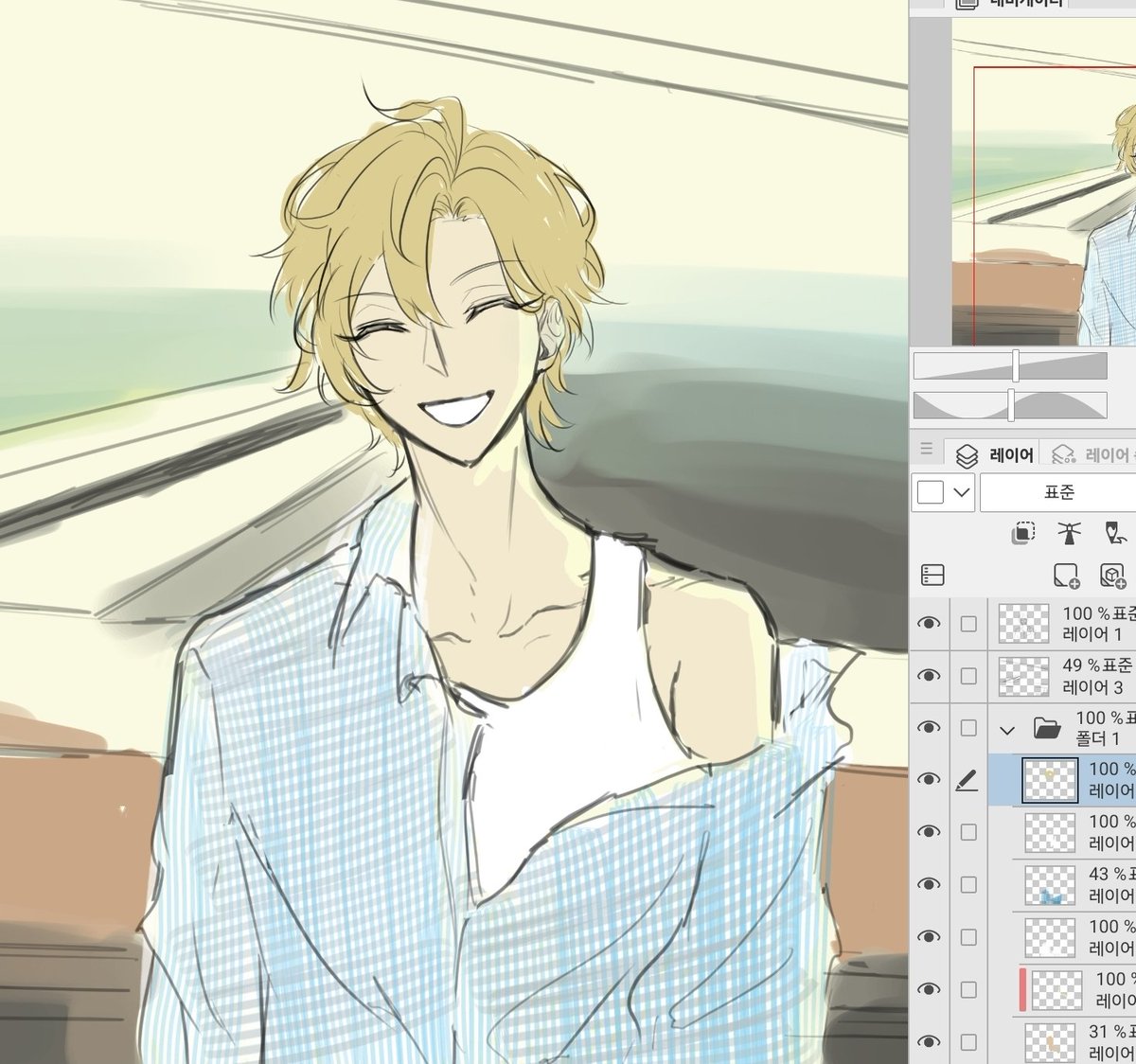Toggle visibility of 폴더 1 folder

coord(930,728)
